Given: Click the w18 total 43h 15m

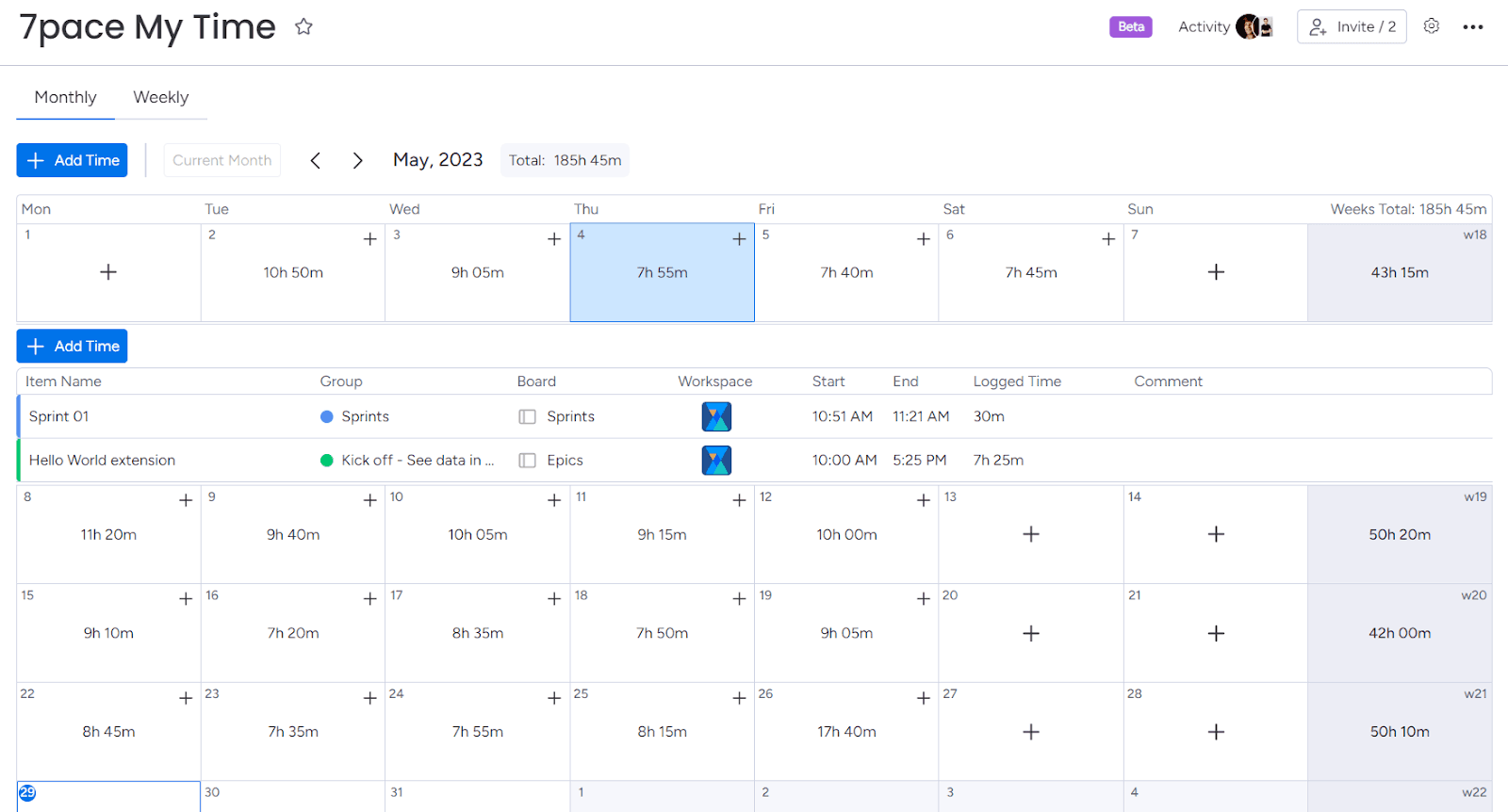Looking at the screenshot, I should (x=1400, y=272).
